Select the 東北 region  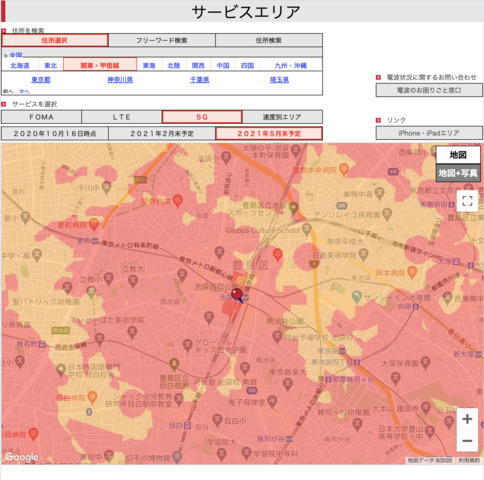[50, 65]
